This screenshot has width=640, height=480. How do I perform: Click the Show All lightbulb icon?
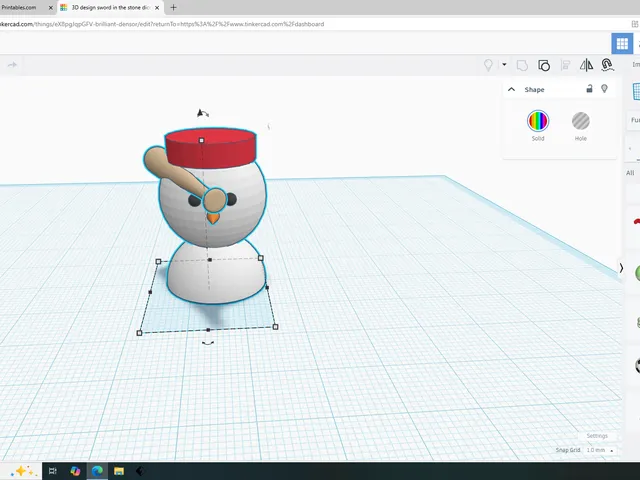click(x=488, y=65)
